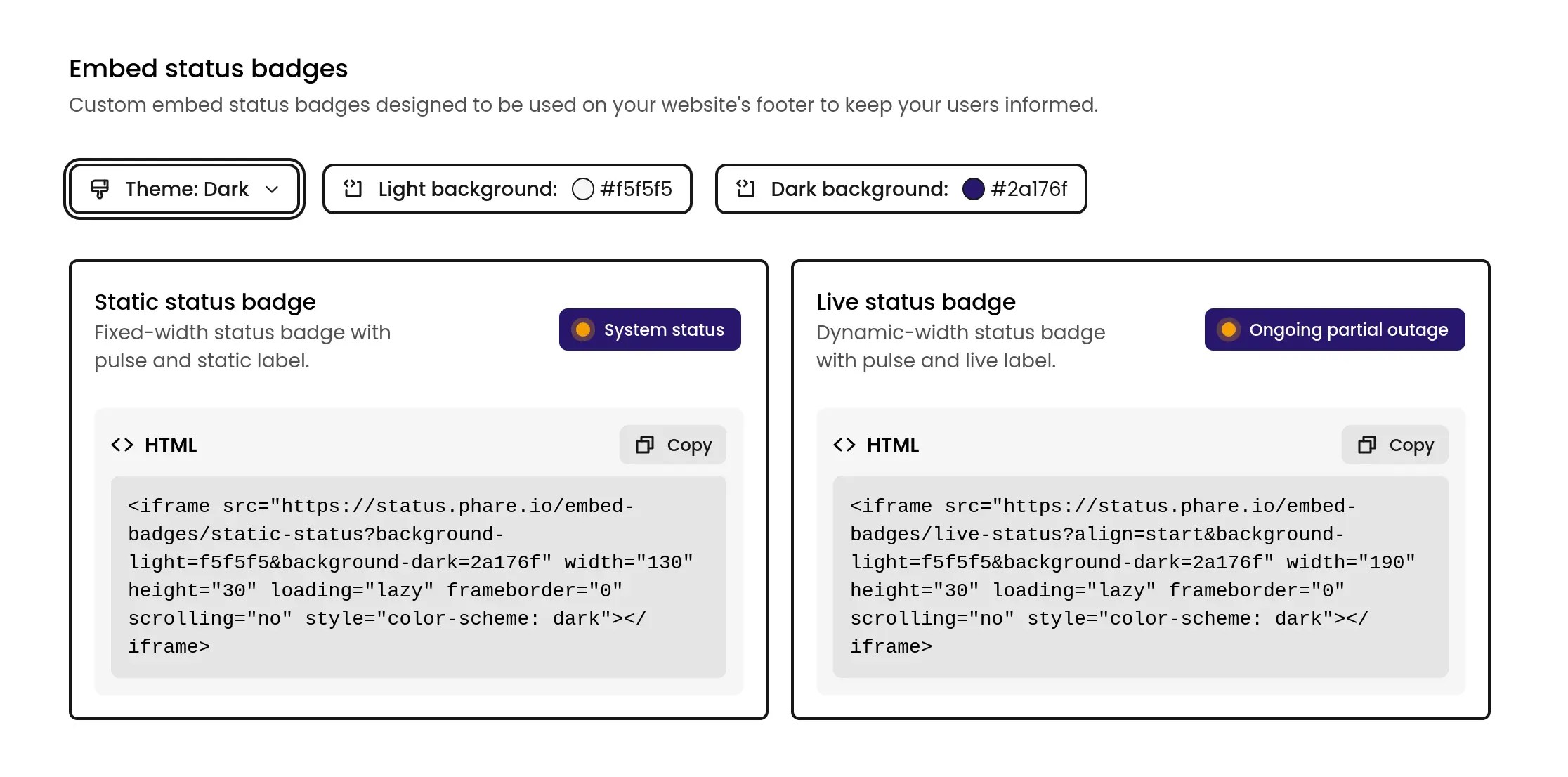Click the static-status iframe code snippet
This screenshot has width=1568, height=777.
[x=419, y=577]
